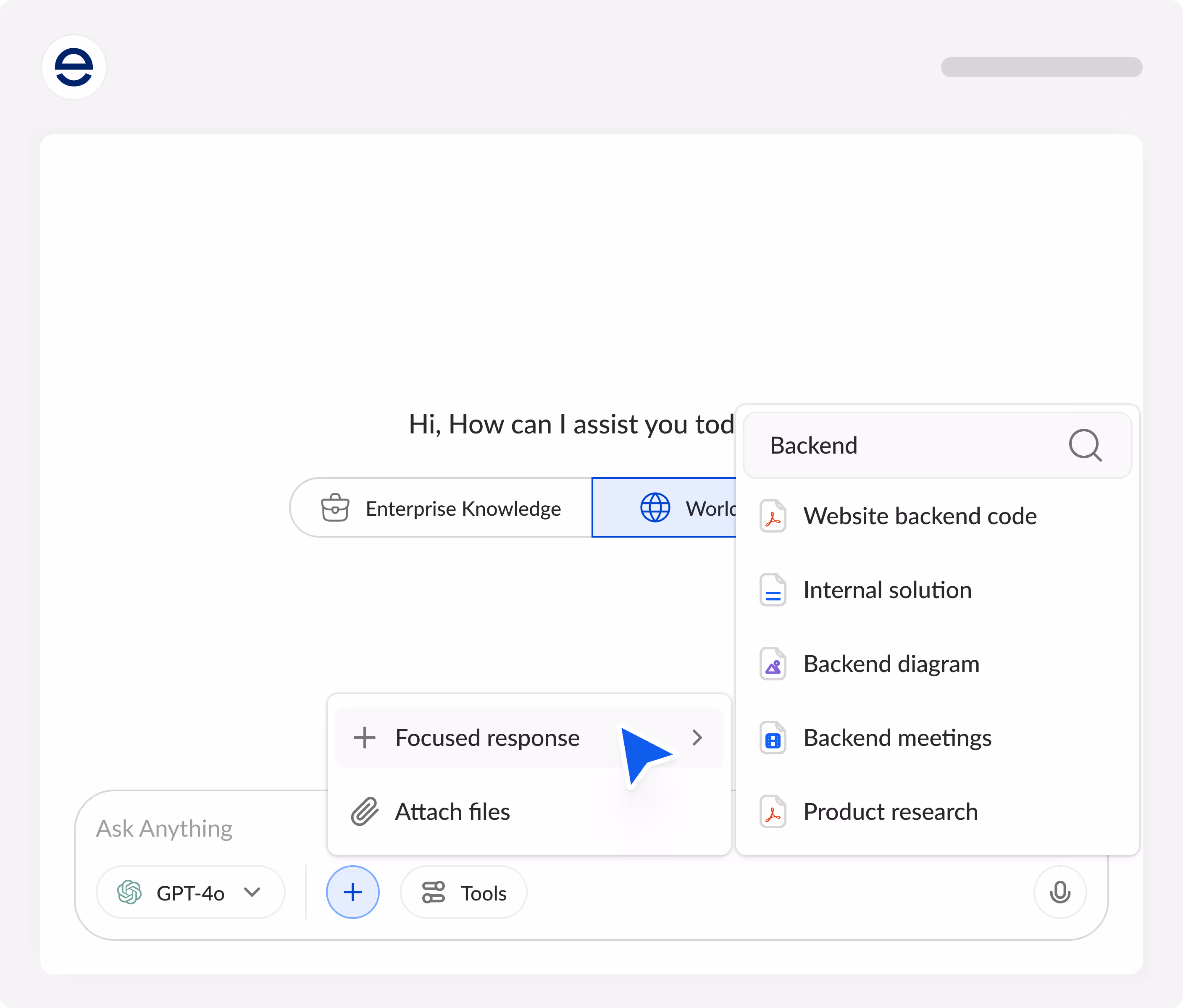1183x1008 pixels.
Task: Choose the Attach files menu entry
Action: [x=452, y=812]
